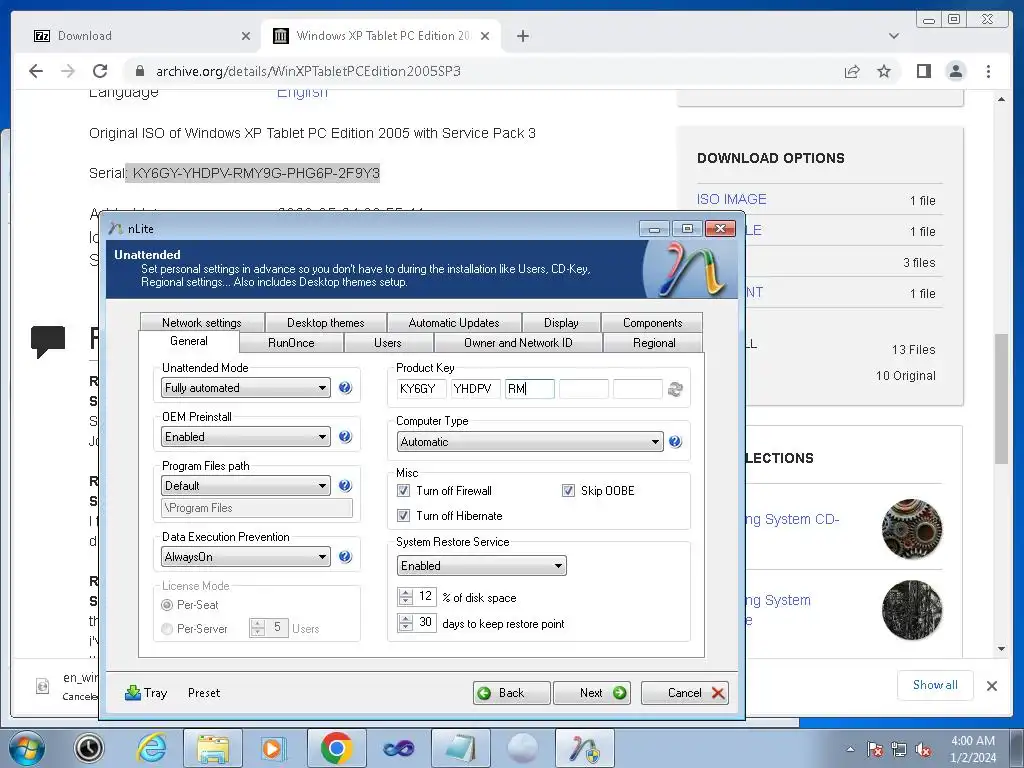Open Program Files path dropdown
The width and height of the screenshot is (1024, 768).
pyautogui.click(x=246, y=486)
